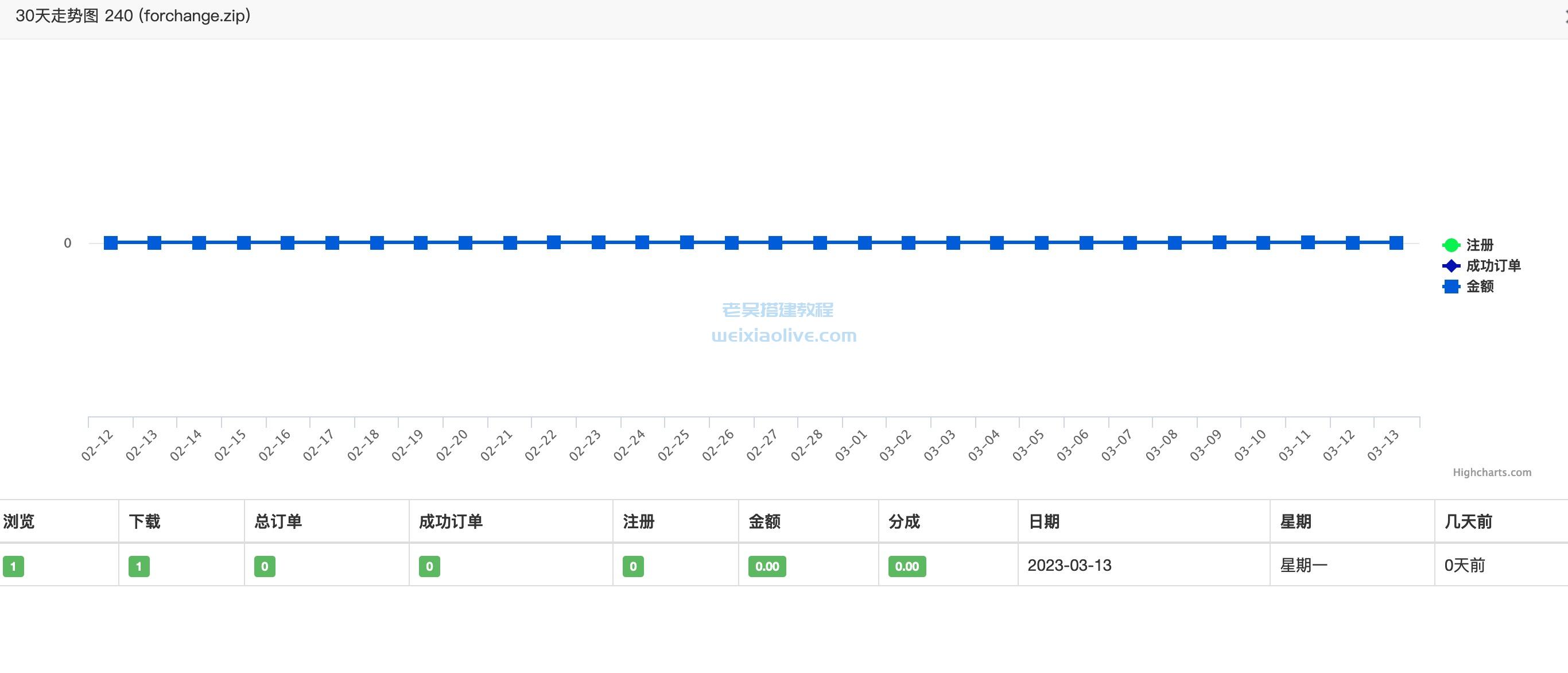Click the data point for 03-07
This screenshot has height=673, width=1568.
1130,243
